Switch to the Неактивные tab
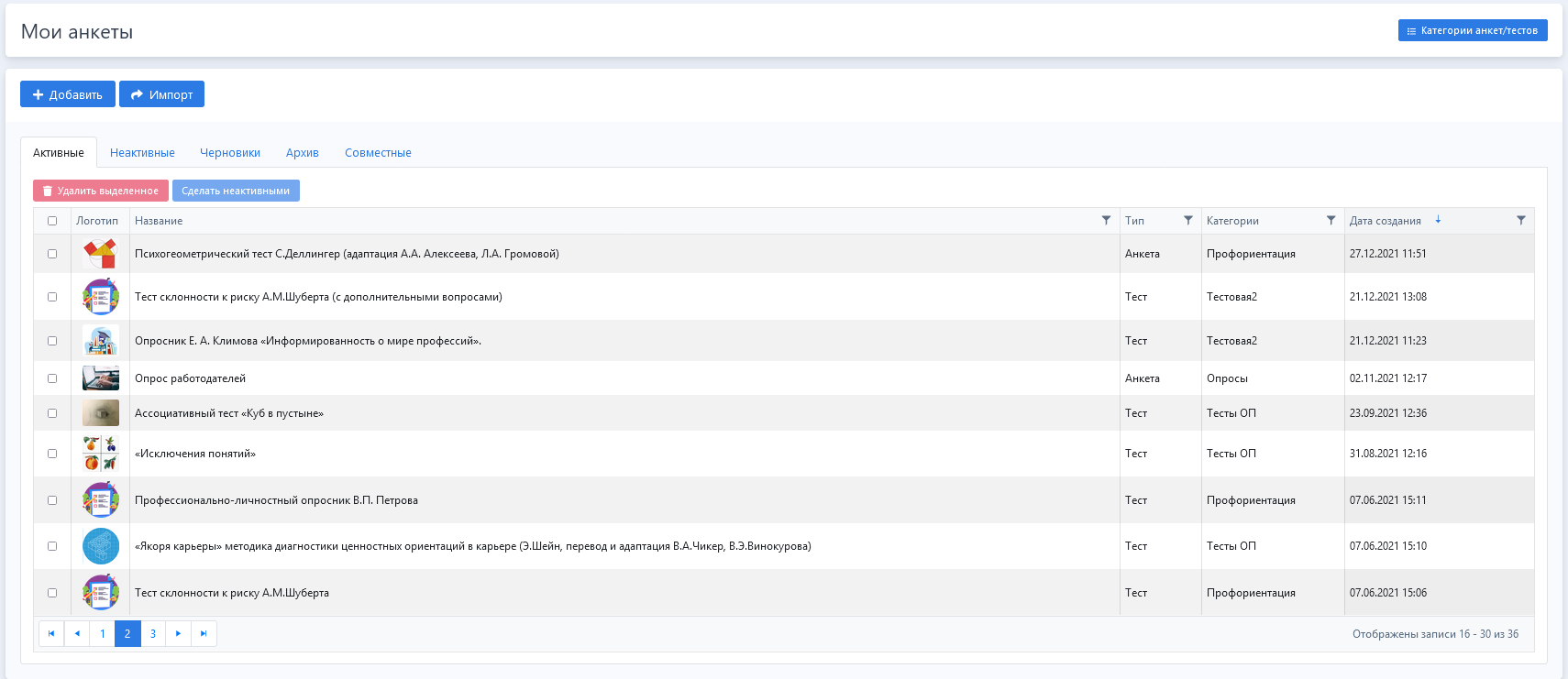 pos(142,153)
